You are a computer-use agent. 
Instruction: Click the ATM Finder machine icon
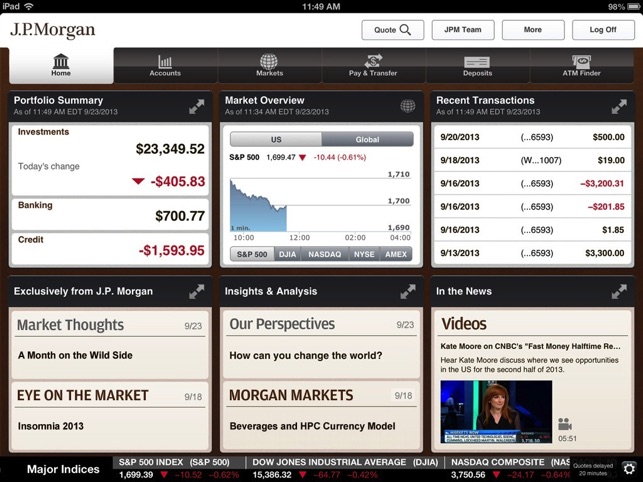click(x=581, y=62)
